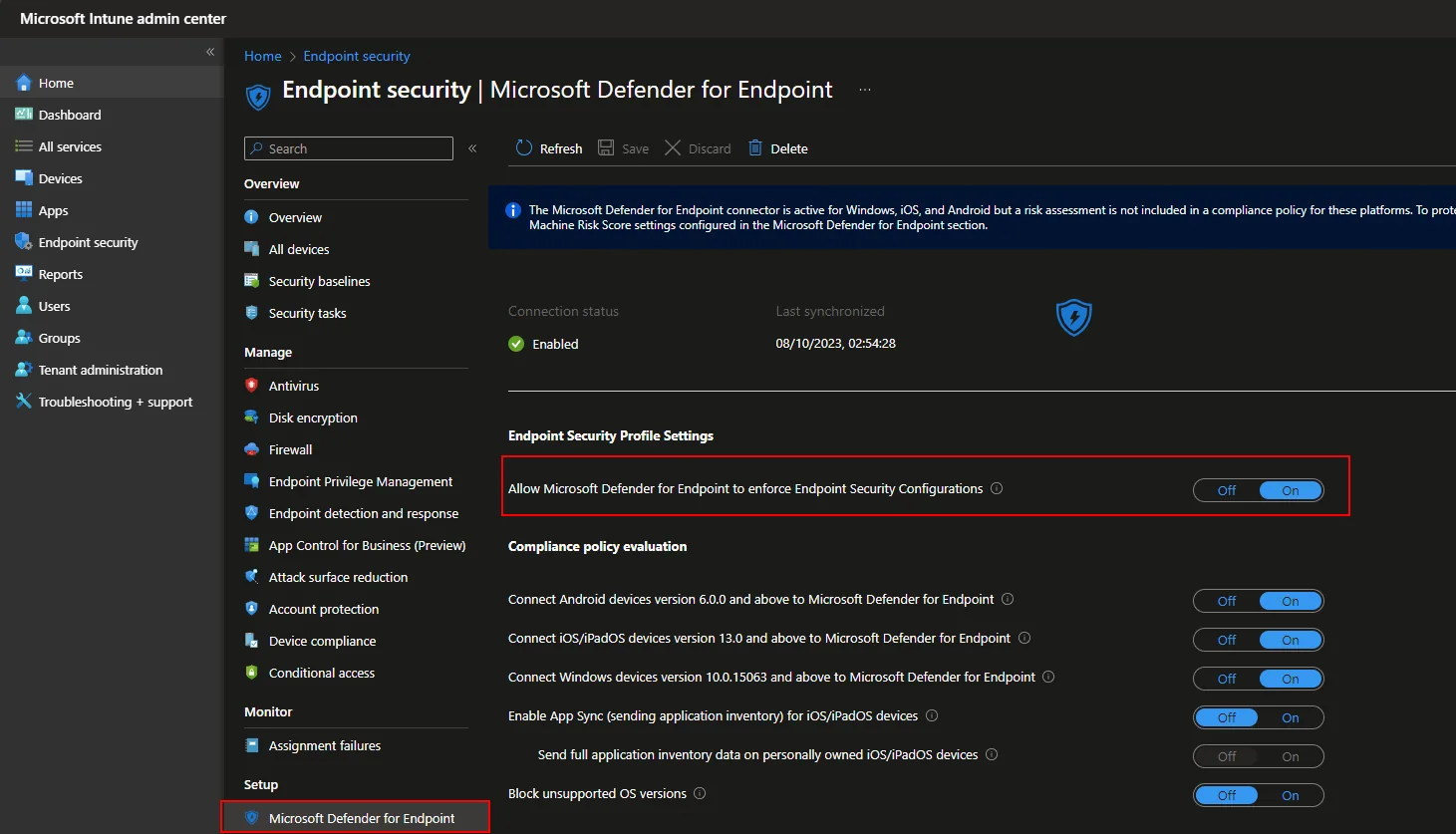Toggle Allow Defender to enforce Endpoint Security Configurations
This screenshot has height=834, width=1456.
tap(1259, 490)
